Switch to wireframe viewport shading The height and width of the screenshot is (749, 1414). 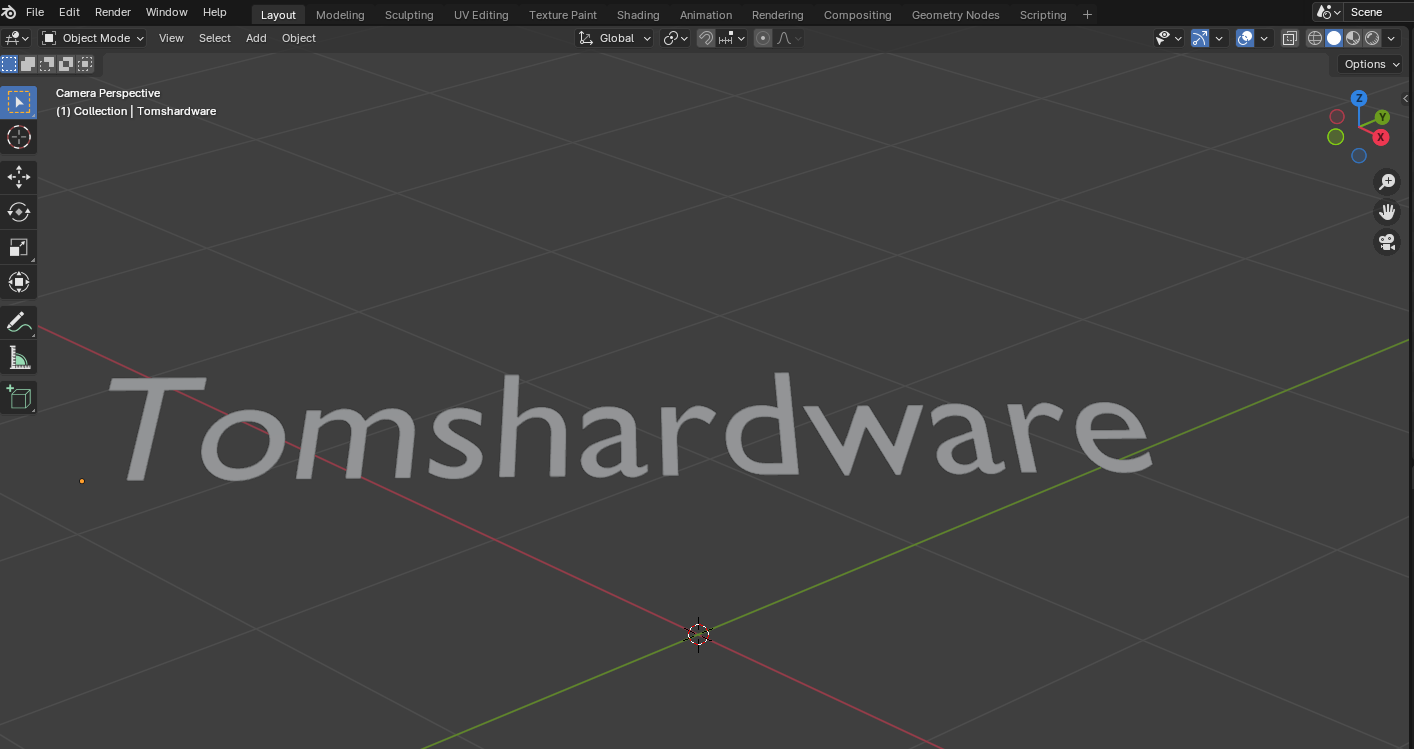pos(1315,38)
